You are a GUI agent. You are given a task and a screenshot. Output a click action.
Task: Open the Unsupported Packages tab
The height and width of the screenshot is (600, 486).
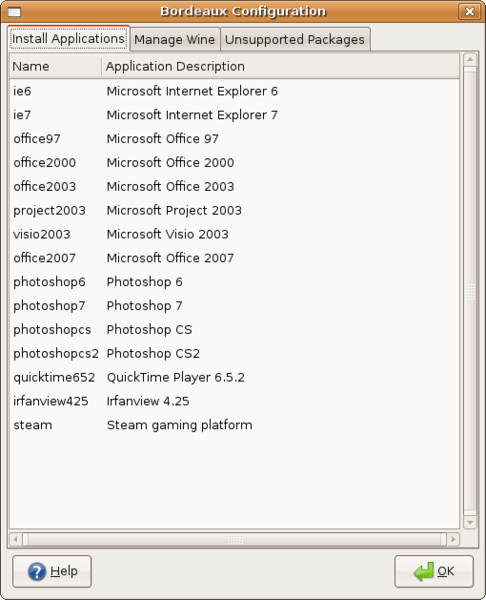pos(295,39)
